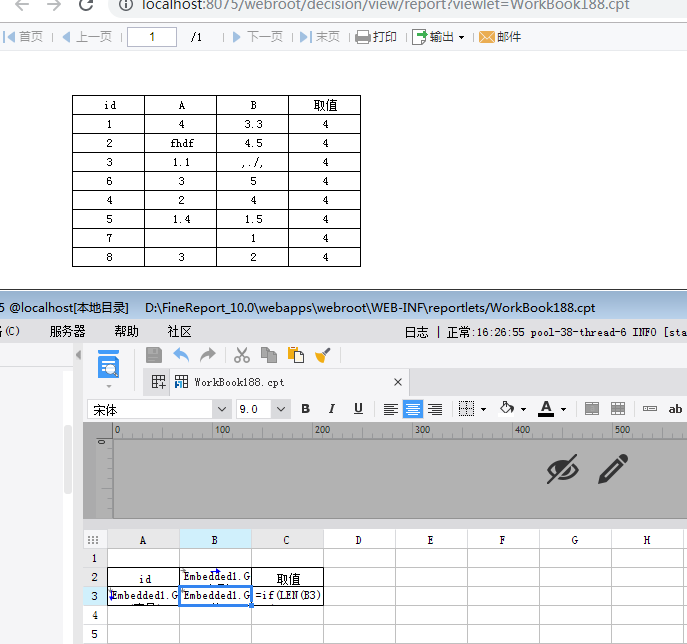Open the border style dropdown arrow
687x644 pixels.
pyautogui.click(x=483, y=410)
